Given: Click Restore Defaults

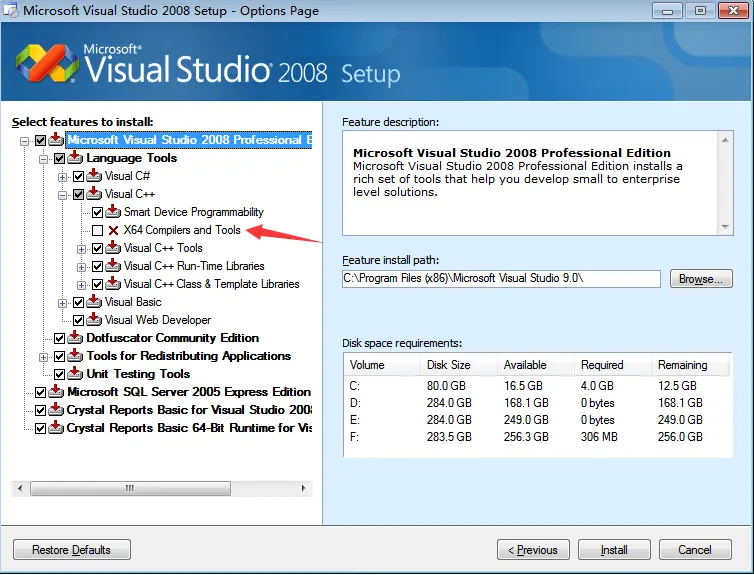Looking at the screenshot, I should 72,550.
